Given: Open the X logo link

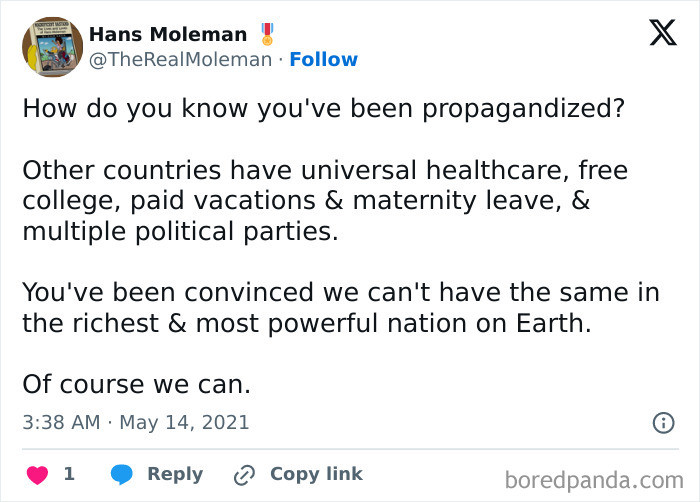Looking at the screenshot, I should tap(663, 33).
